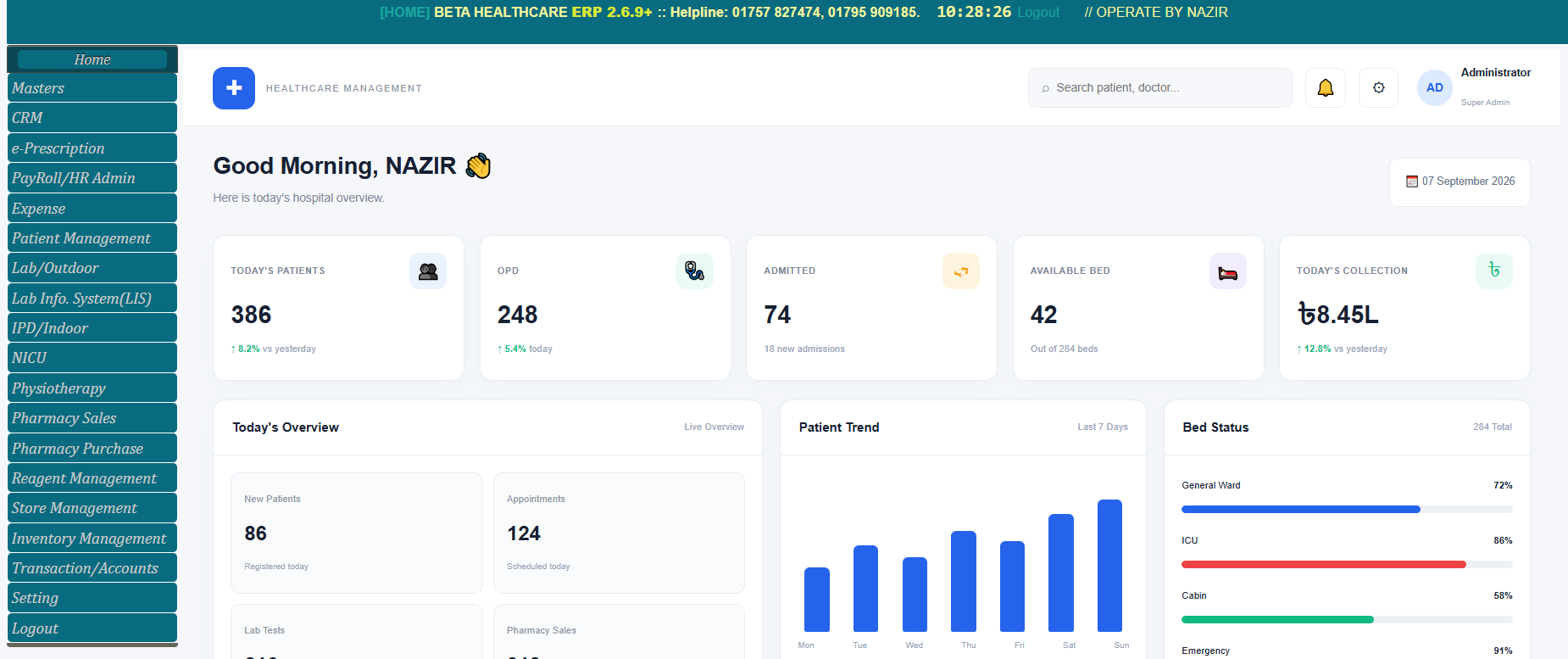The width and height of the screenshot is (1568, 659).
Task: Open Reagent Management in sidebar
Action: tap(92, 478)
